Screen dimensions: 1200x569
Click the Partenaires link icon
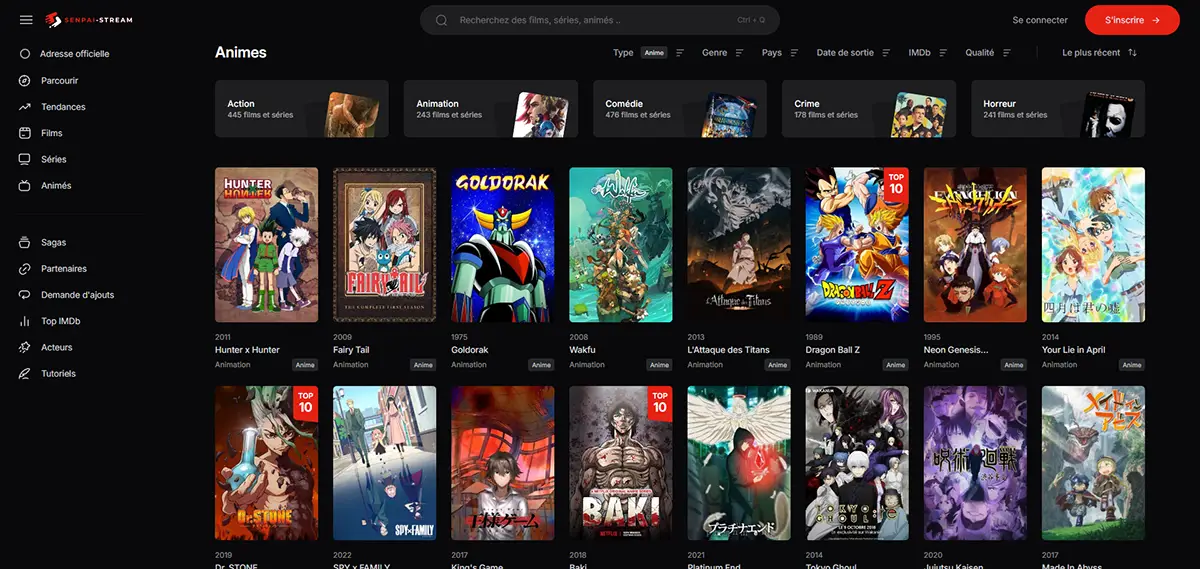coord(25,269)
